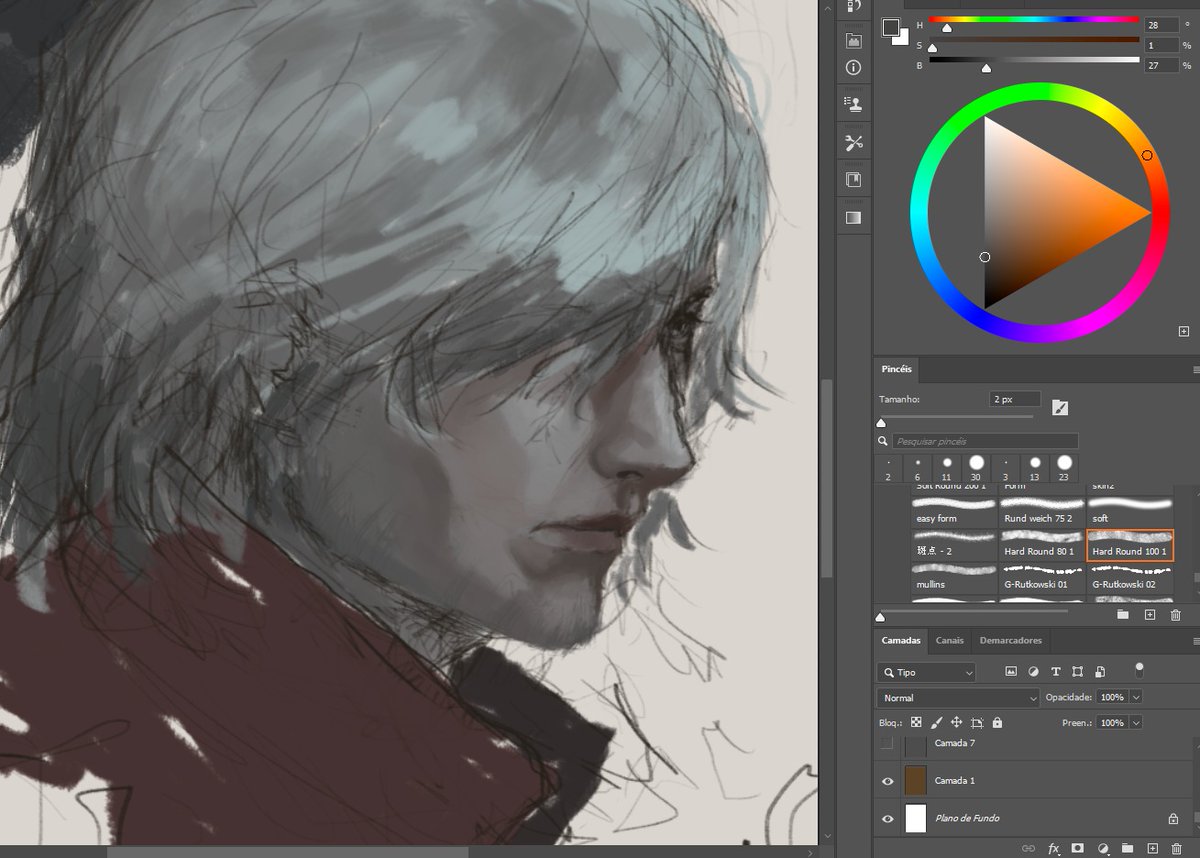Screen dimensions: 1200x858
Task: Click the background color swatch
Action: [903, 38]
